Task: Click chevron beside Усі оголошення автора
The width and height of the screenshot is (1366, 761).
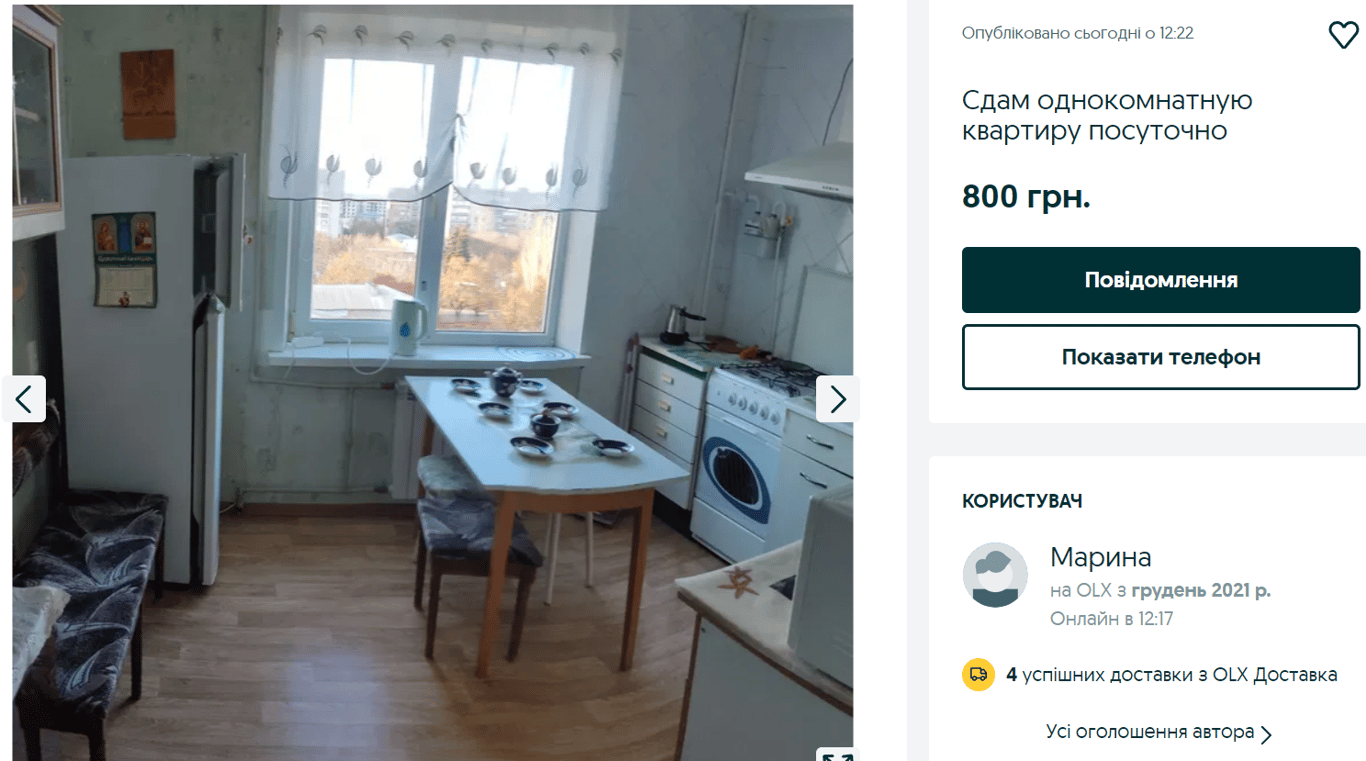Action: (1266, 734)
